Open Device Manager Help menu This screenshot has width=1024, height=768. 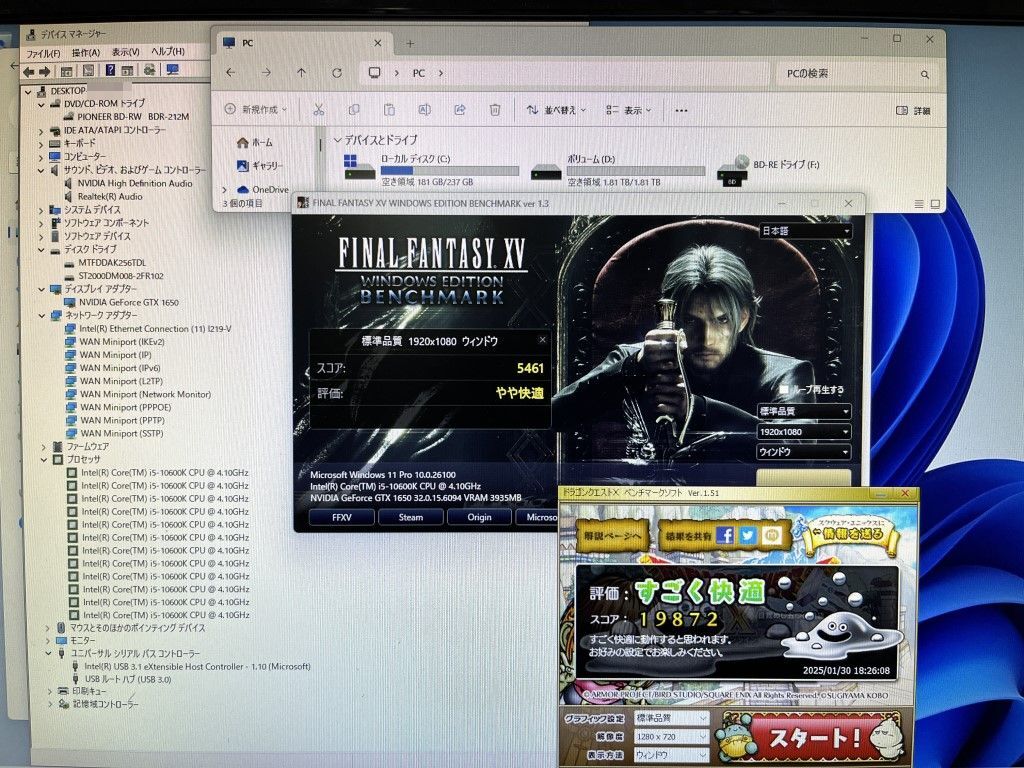(x=168, y=51)
